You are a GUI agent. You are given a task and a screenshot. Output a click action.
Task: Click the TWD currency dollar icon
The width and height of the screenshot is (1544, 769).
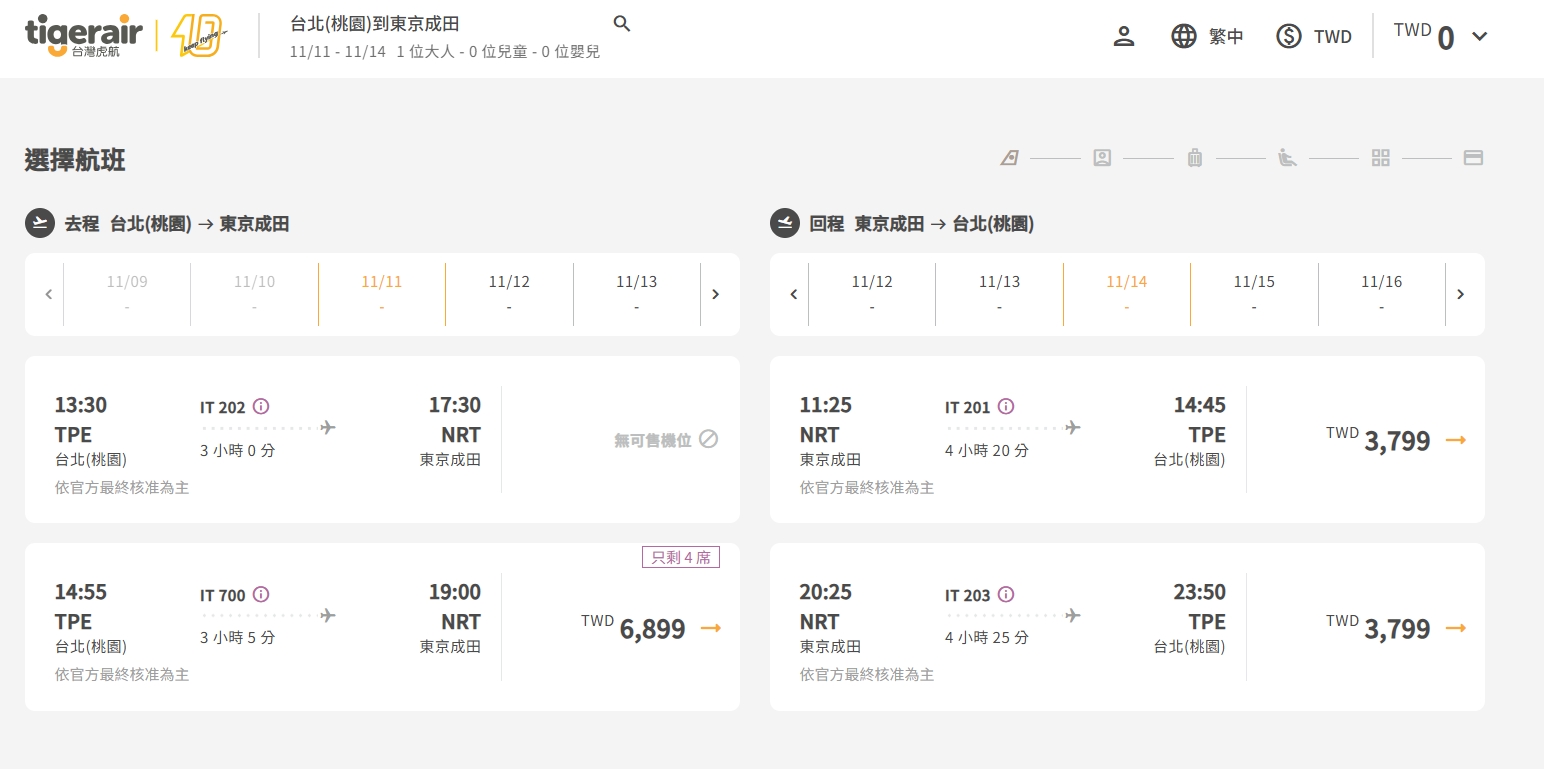click(x=1289, y=37)
